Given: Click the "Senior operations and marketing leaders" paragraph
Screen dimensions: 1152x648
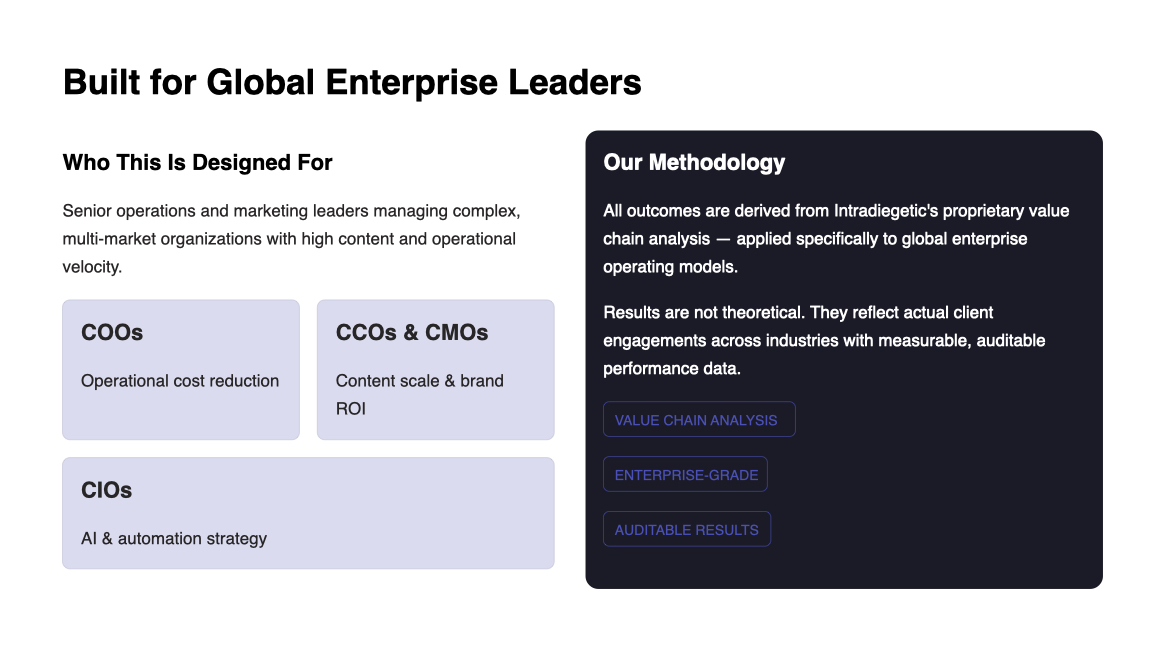Looking at the screenshot, I should click(x=291, y=239).
